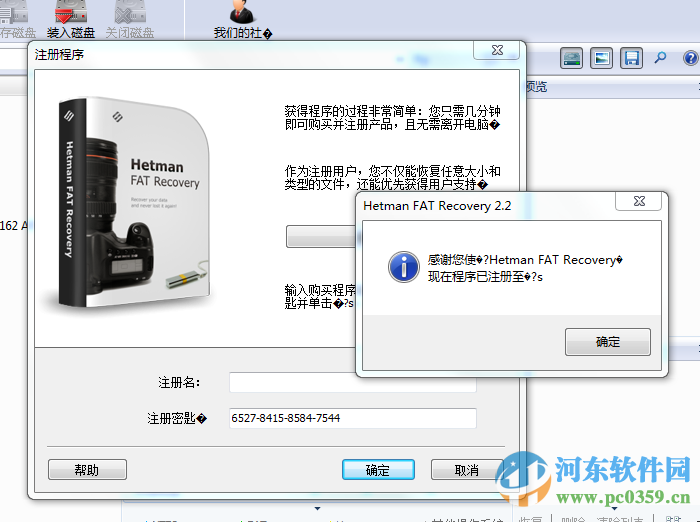The image size is (700, 522).
Task: Click the disk drive icon in the right toolbar
Action: pyautogui.click(x=571, y=58)
